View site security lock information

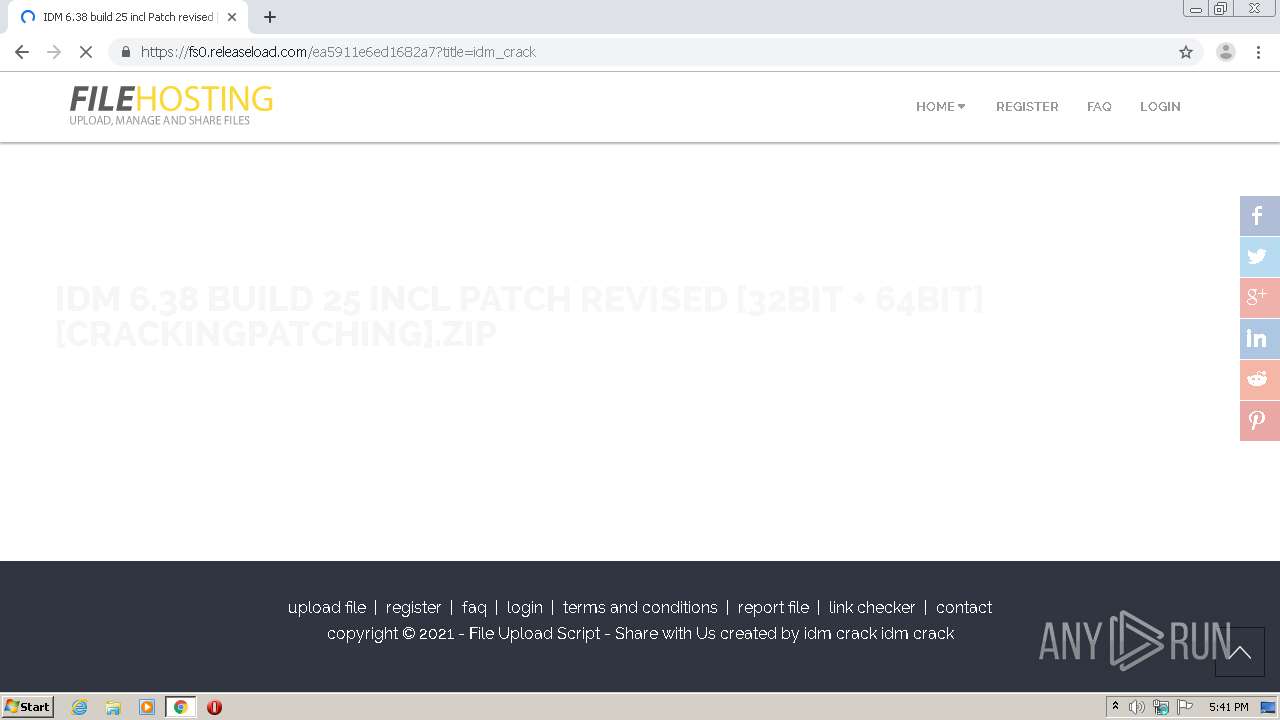coord(126,52)
